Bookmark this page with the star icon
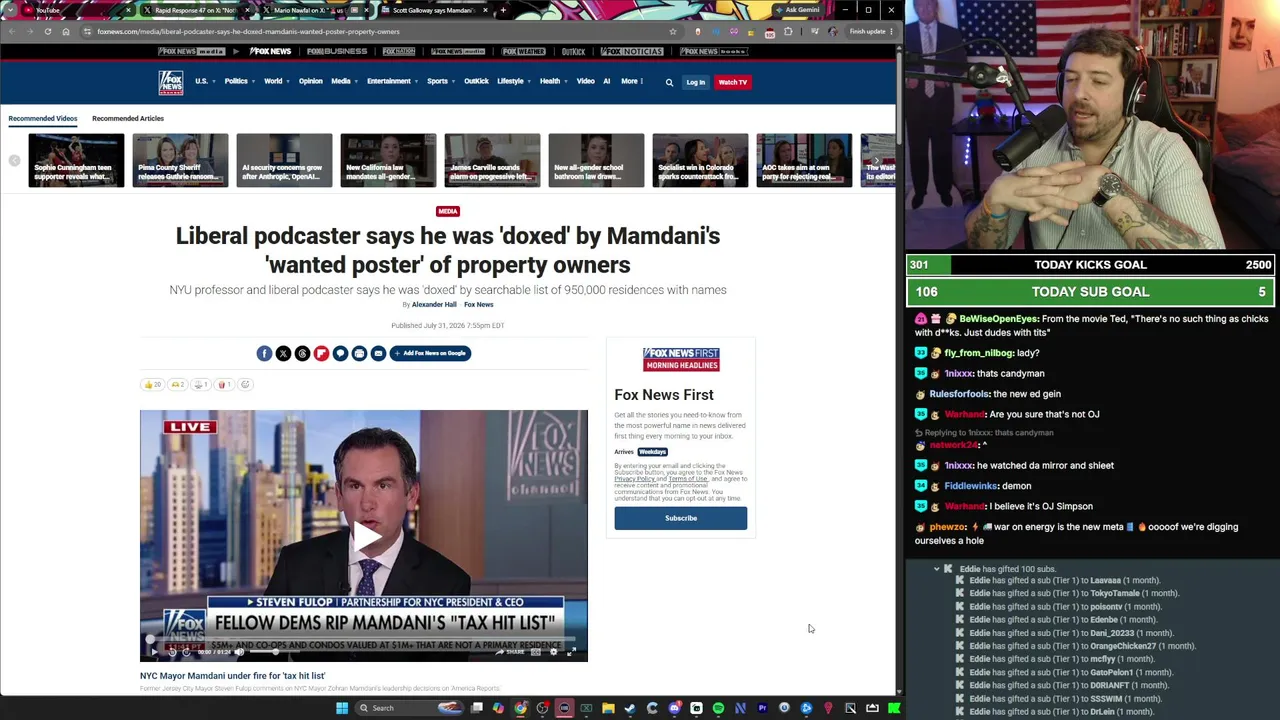 [x=673, y=31]
